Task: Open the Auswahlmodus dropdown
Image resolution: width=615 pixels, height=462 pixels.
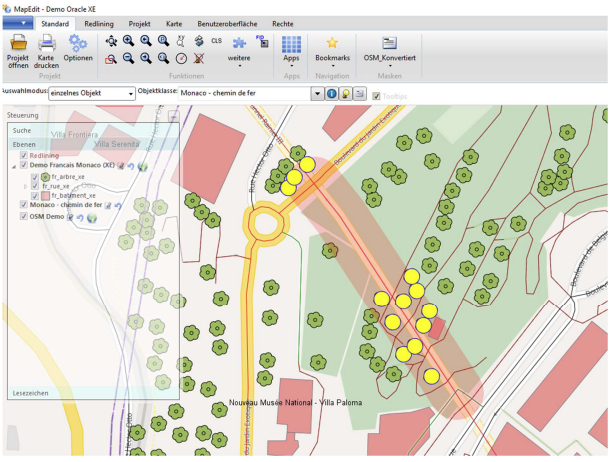Action: click(x=132, y=94)
